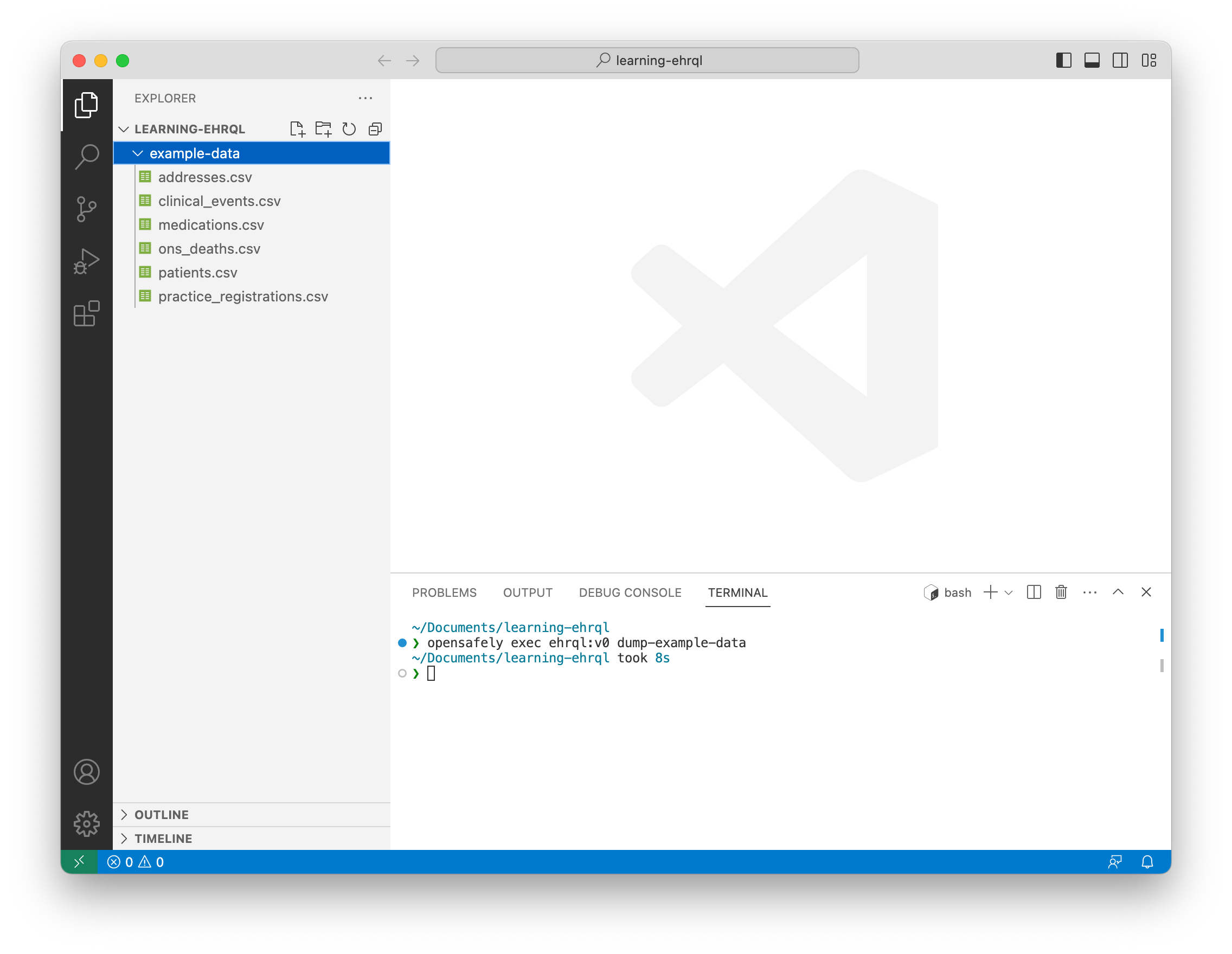Click the learning-ehrql command center search box
The height and width of the screenshot is (954, 1232).
tap(647, 60)
